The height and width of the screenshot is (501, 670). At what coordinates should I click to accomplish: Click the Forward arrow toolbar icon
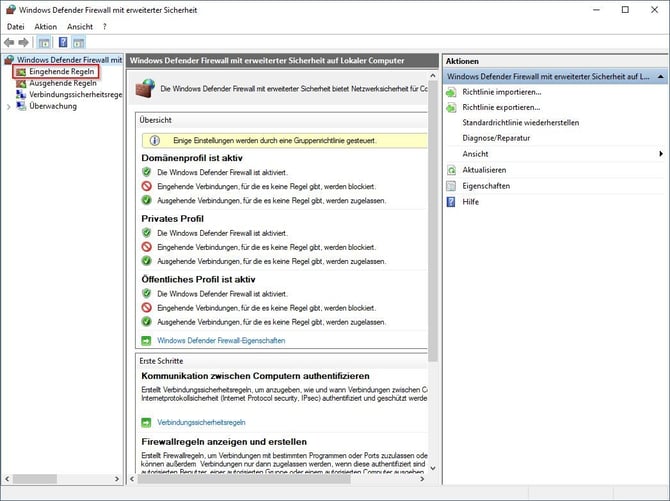click(x=24, y=43)
